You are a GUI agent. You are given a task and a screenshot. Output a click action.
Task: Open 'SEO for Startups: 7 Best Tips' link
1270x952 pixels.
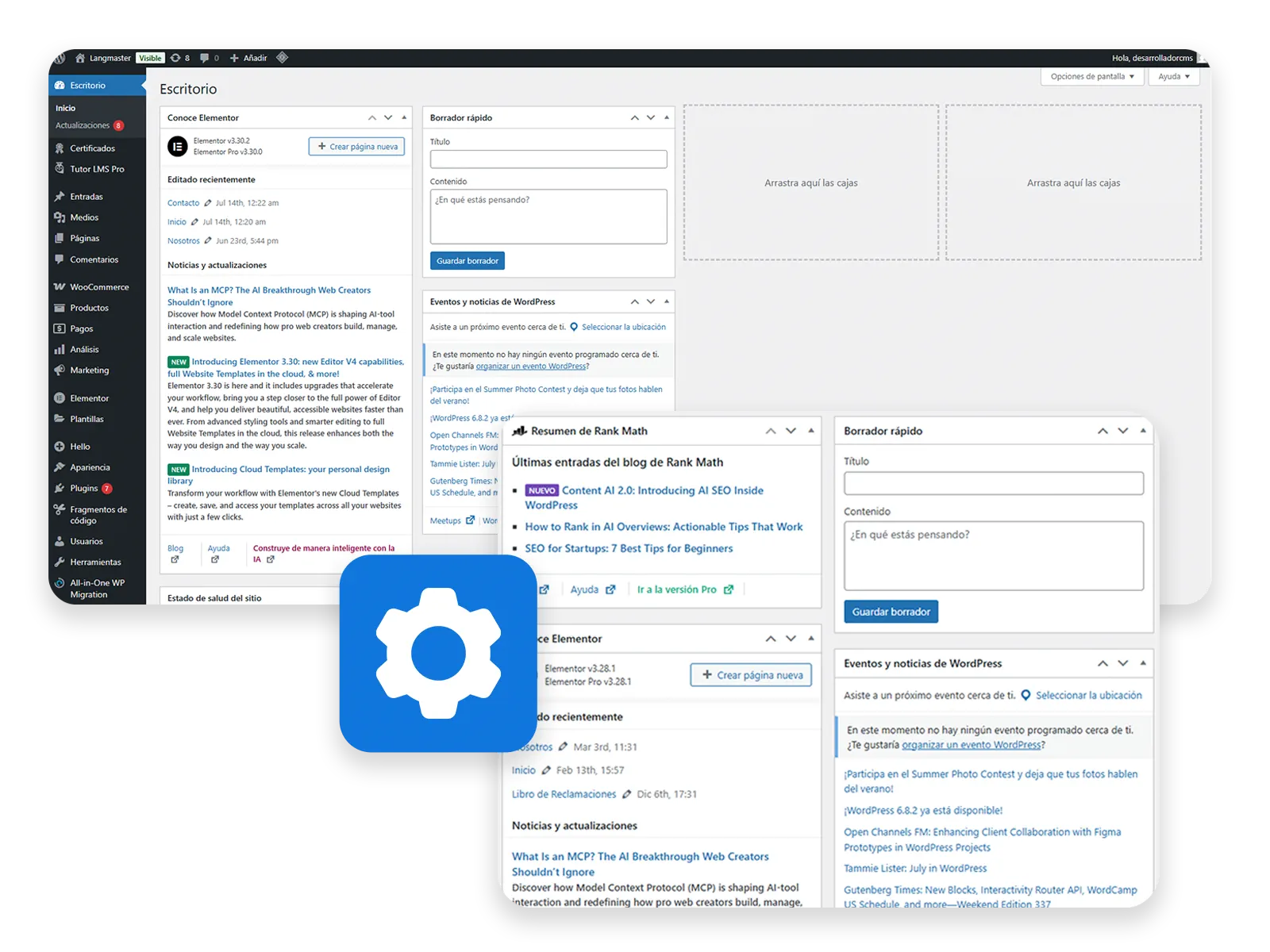(629, 548)
